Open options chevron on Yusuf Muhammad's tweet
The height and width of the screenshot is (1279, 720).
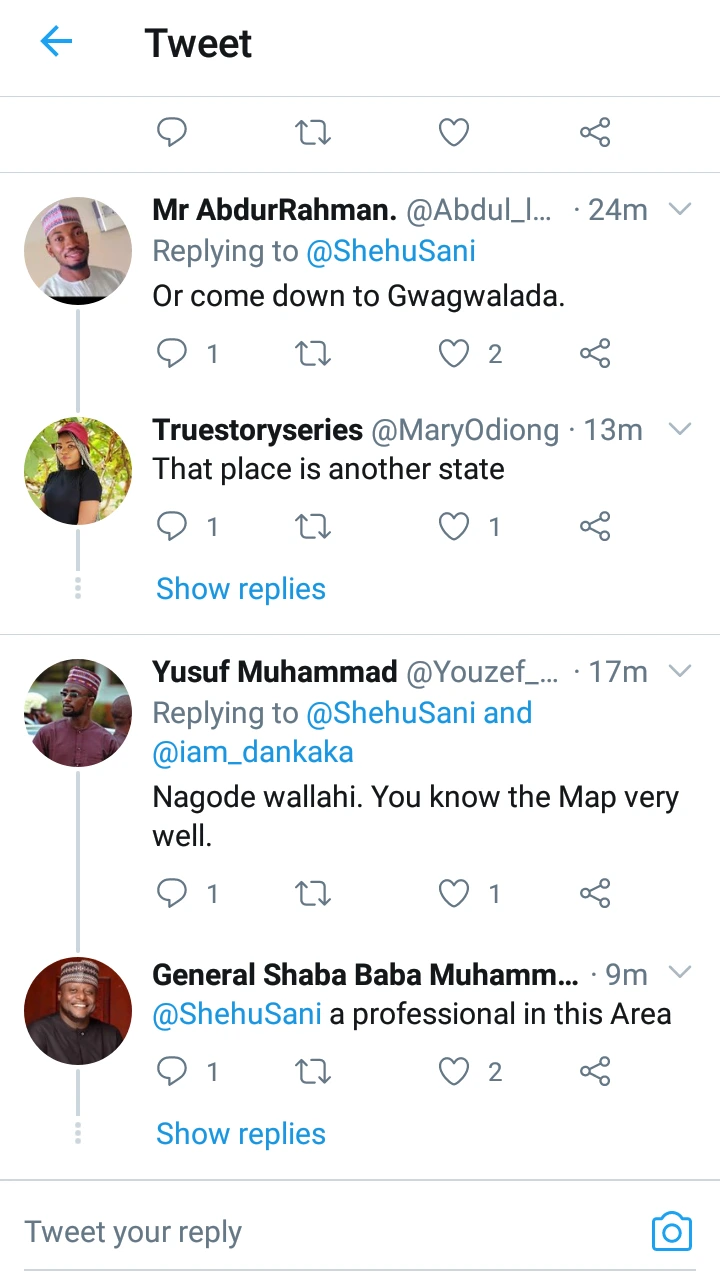(680, 671)
